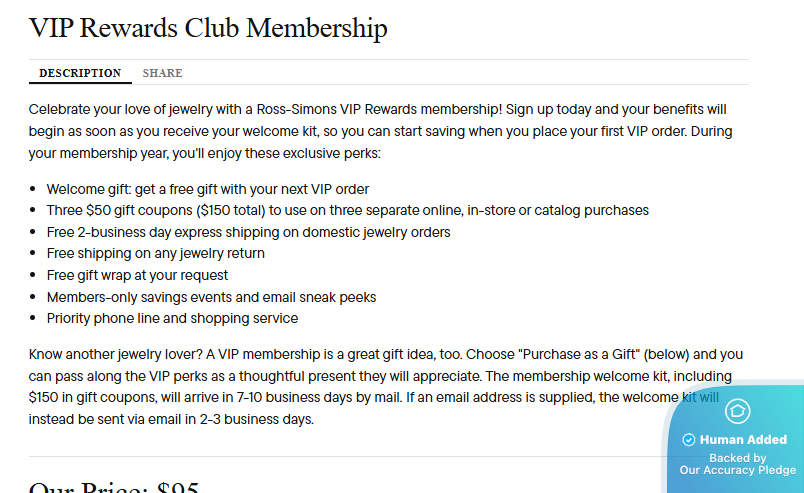Click the bullet dot before Welcome gift
The image size is (804, 493).
coord(35,189)
